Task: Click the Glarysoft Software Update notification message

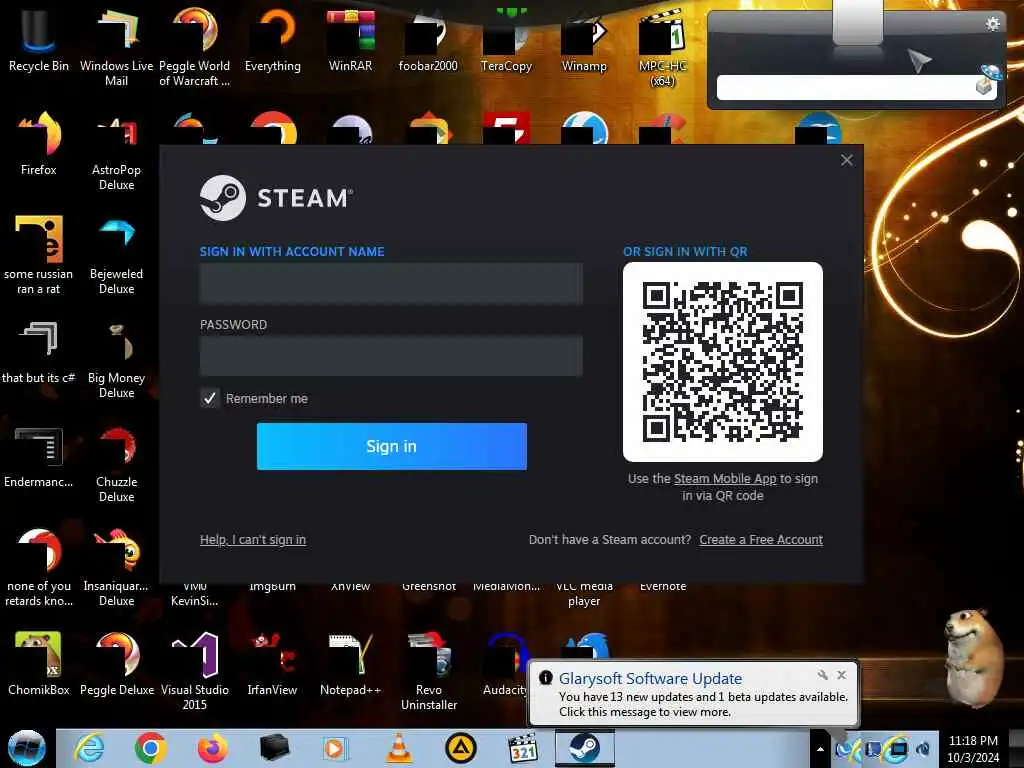Action: click(x=703, y=704)
